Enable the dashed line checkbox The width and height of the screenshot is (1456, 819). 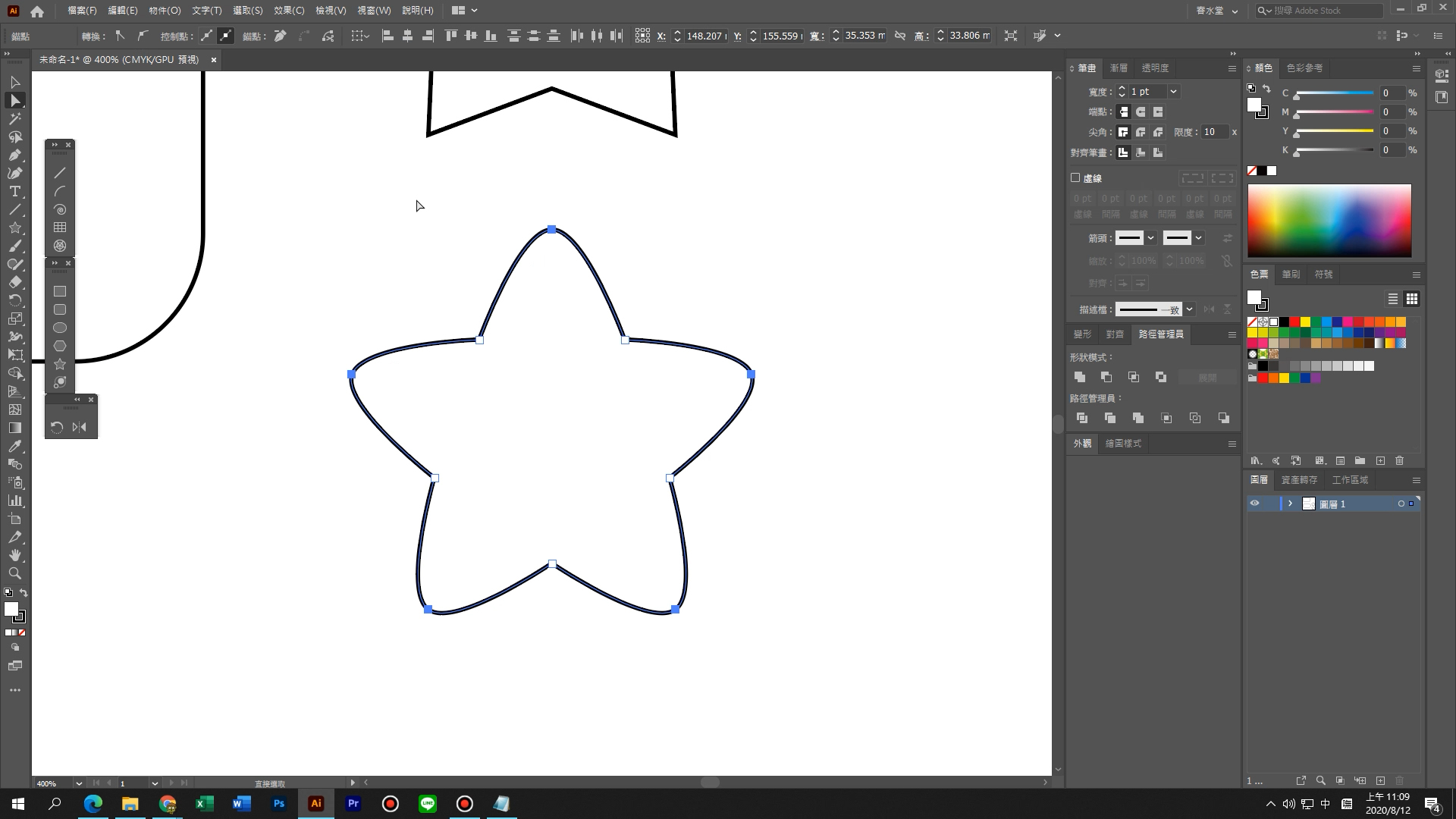click(x=1075, y=177)
